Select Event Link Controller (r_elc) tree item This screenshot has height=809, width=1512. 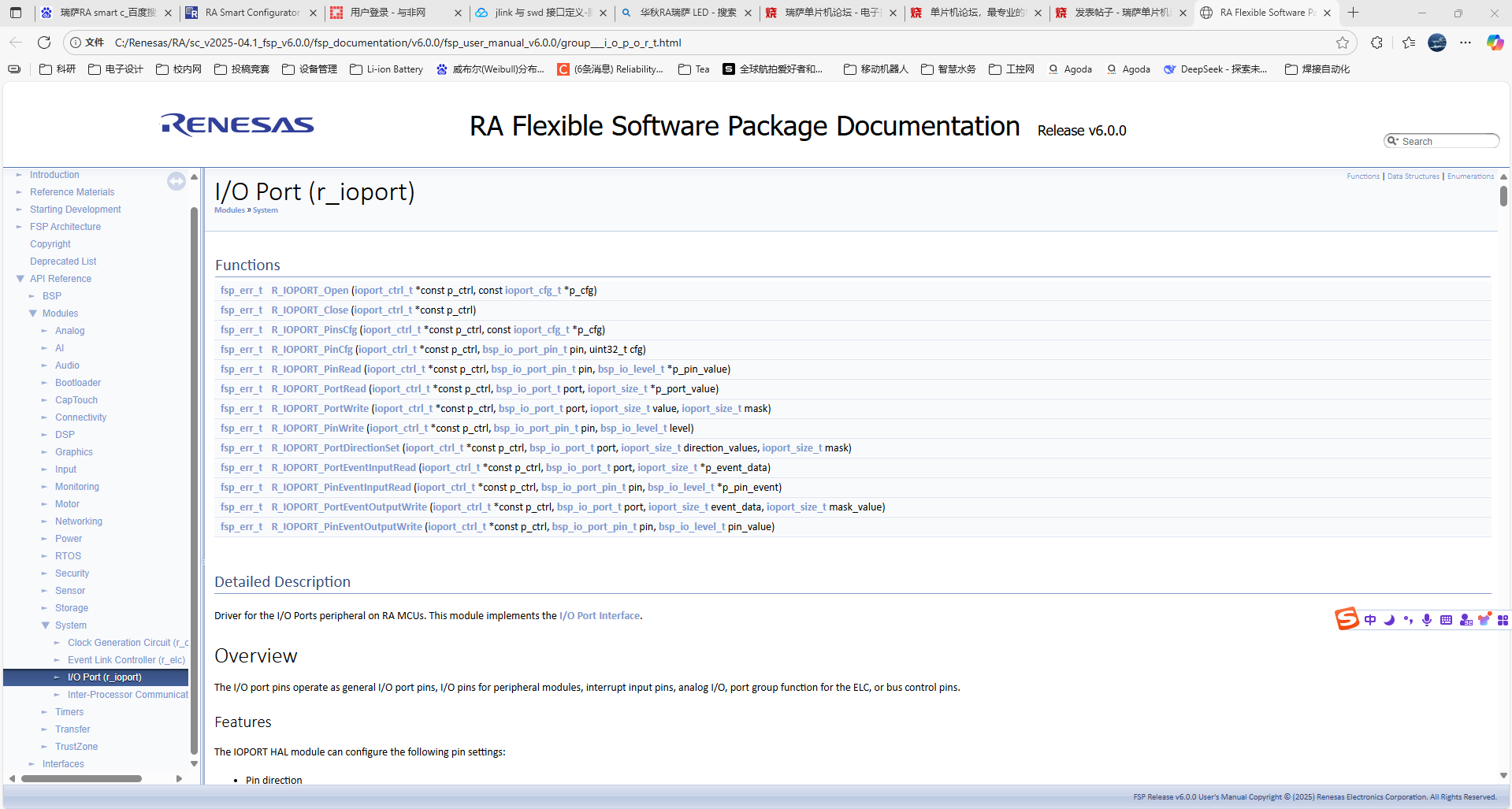126,660
